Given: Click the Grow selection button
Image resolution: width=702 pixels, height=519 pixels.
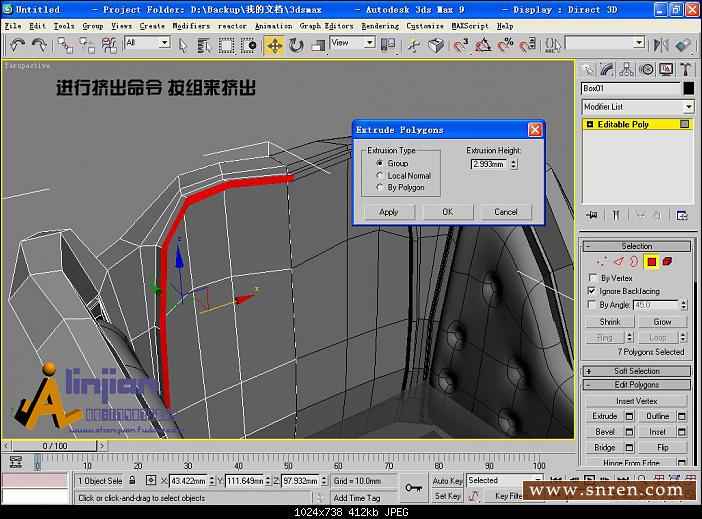Looking at the screenshot, I should [662, 322].
